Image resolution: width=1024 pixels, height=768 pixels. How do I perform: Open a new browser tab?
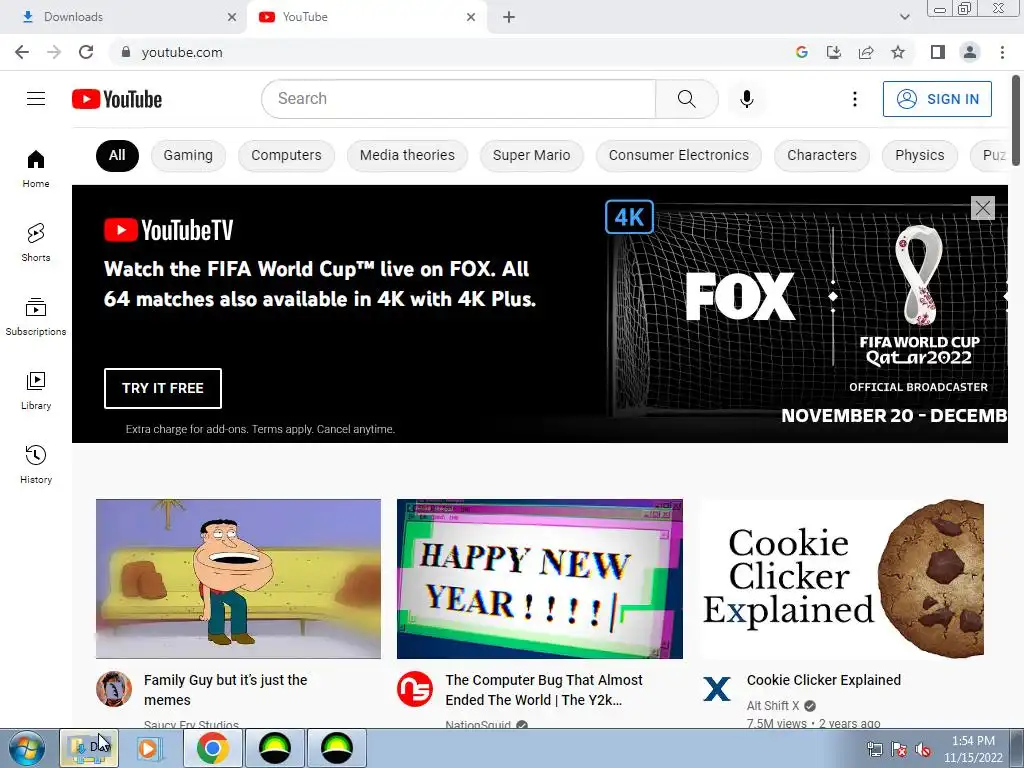(509, 17)
